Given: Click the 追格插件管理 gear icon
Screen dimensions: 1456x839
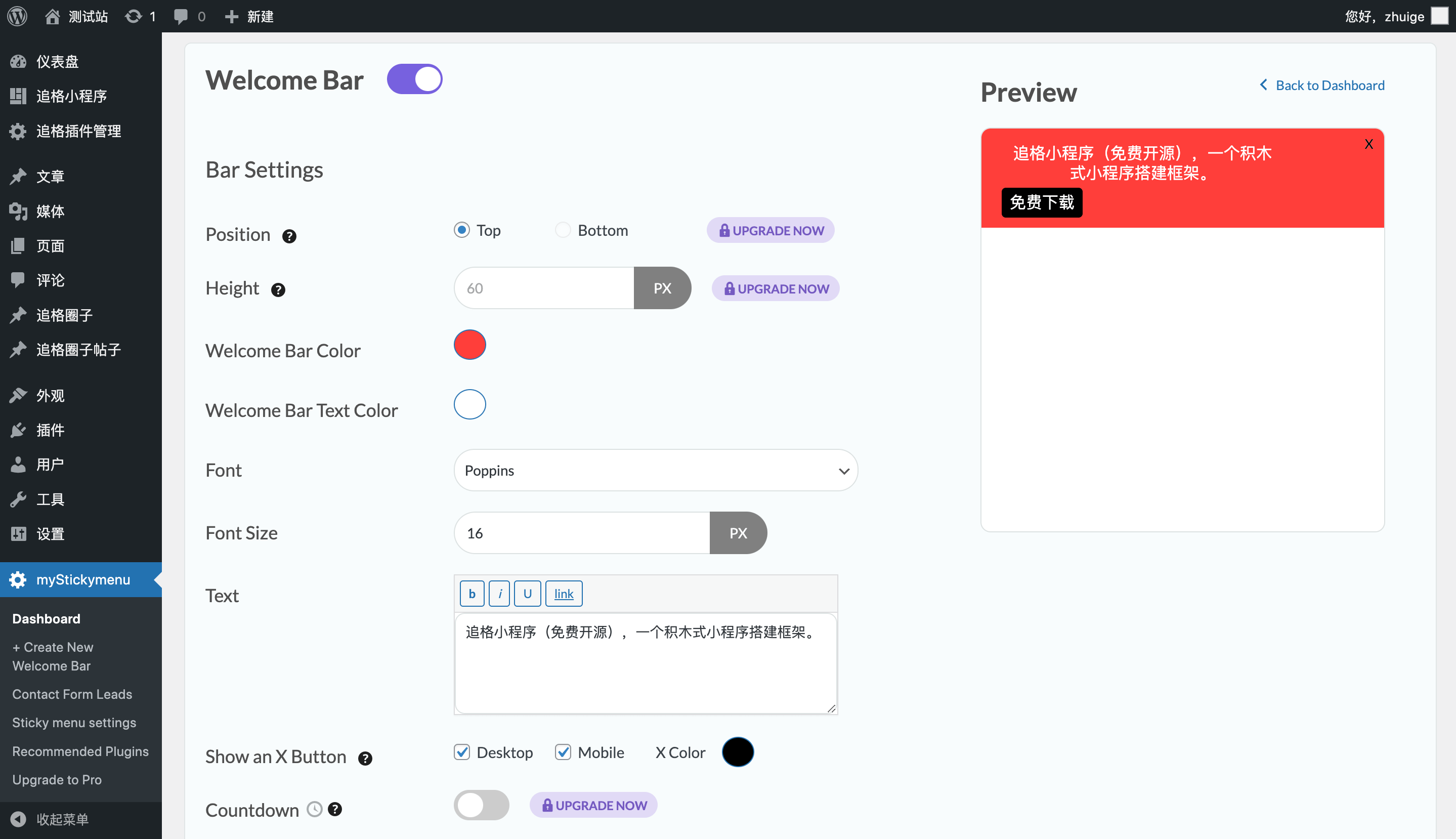Looking at the screenshot, I should point(18,131).
